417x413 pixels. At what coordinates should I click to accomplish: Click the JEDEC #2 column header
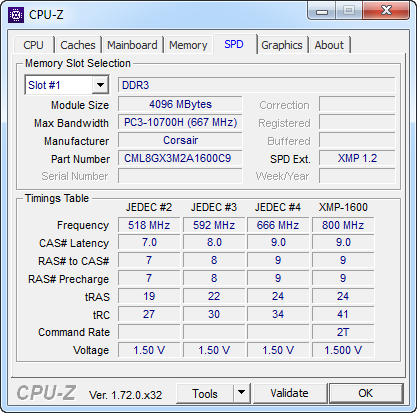(x=149, y=207)
